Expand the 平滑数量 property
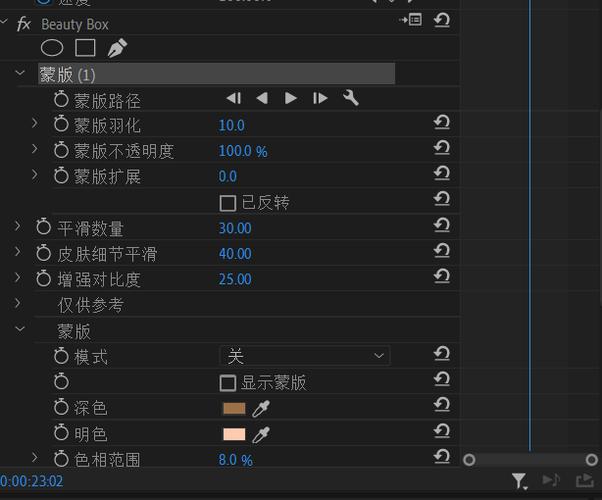602x500 pixels. pyautogui.click(x=17, y=225)
